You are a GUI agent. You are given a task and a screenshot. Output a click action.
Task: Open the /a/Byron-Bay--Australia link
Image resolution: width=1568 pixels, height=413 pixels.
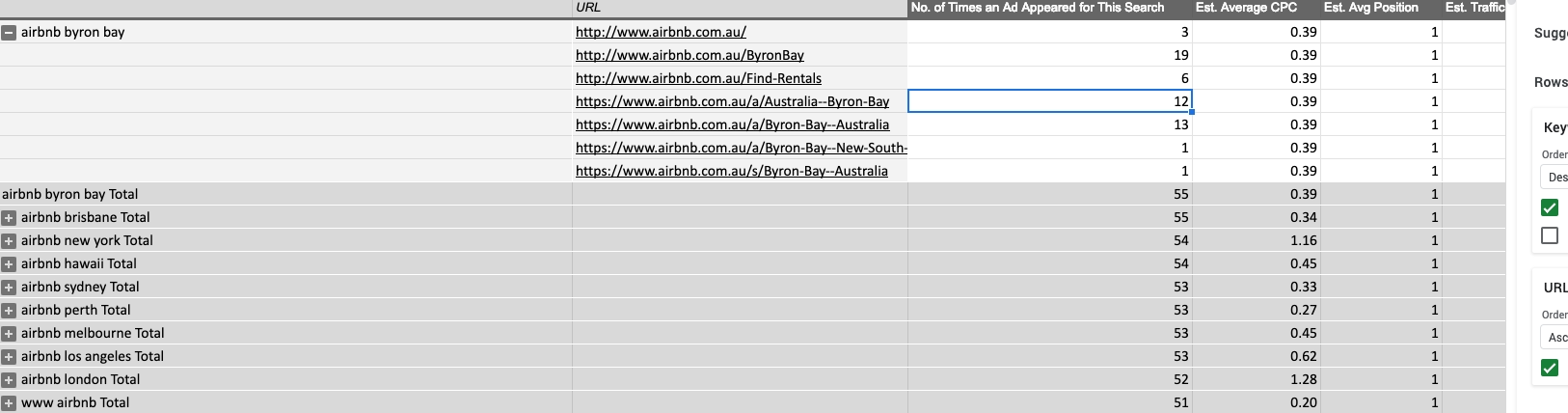[732, 124]
